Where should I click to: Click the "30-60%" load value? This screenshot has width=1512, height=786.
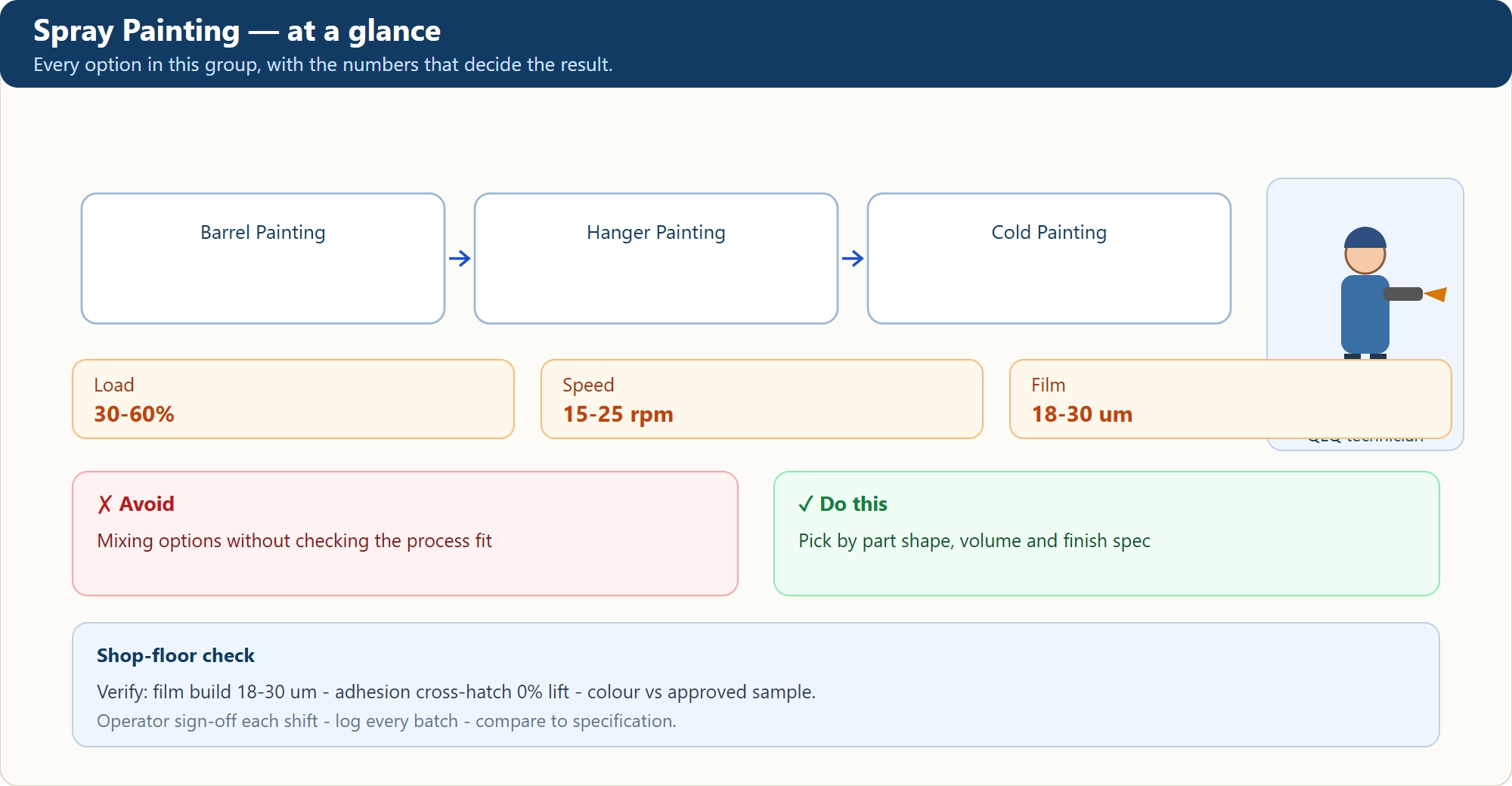[x=134, y=414]
